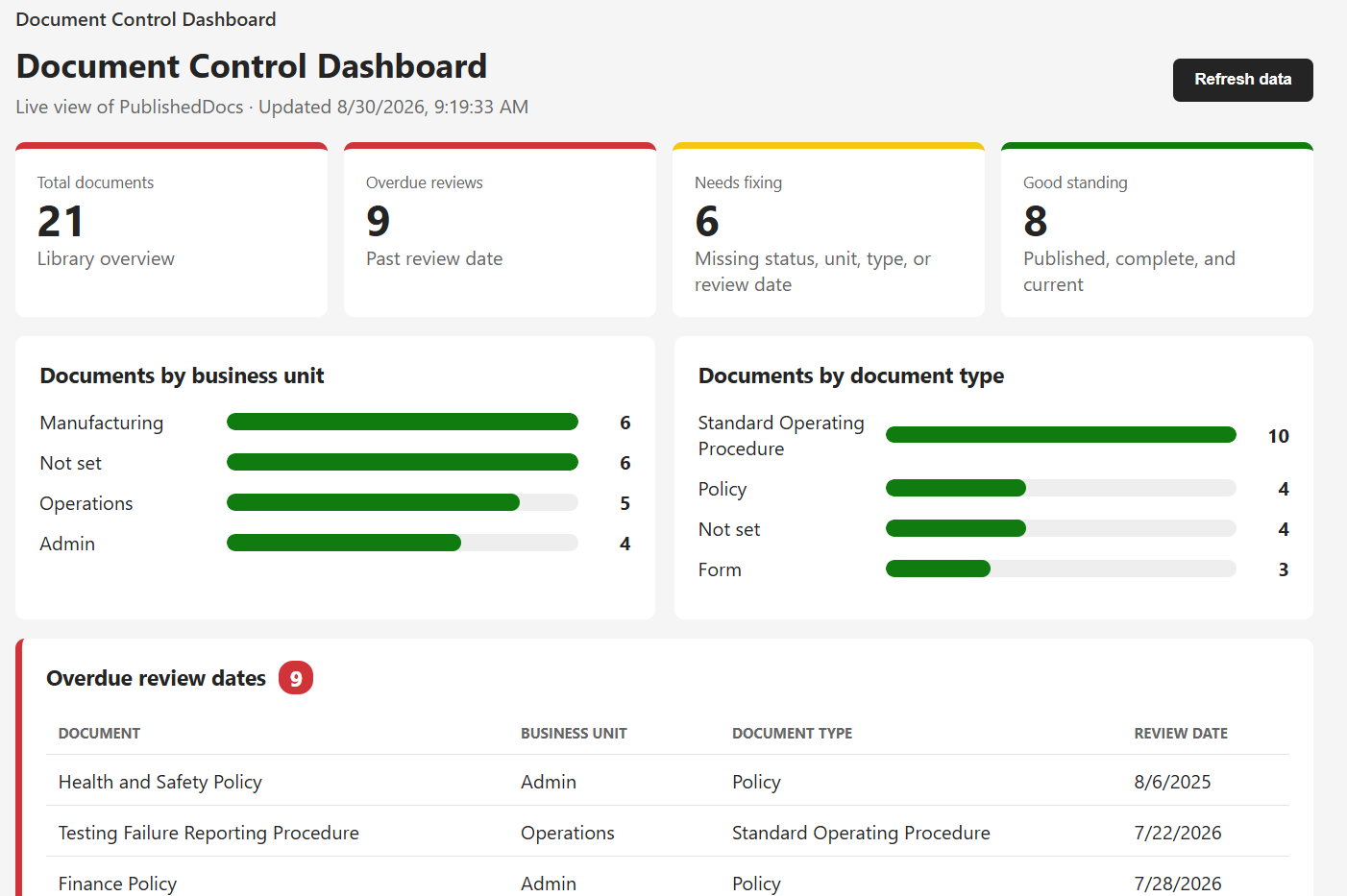Viewport: 1347px width, 896px height.
Task: Sort by the DOCUMENT column header
Action: (99, 734)
